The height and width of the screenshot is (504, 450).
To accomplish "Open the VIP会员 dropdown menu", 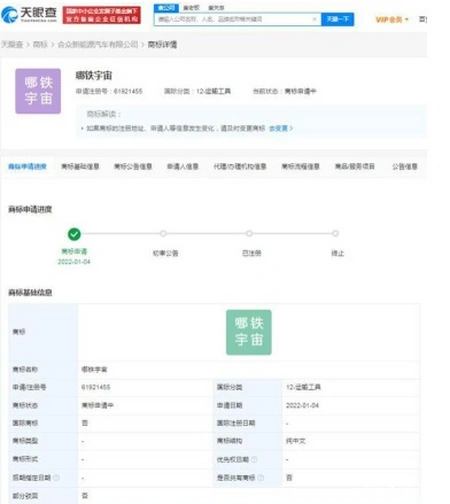I will [x=392, y=20].
